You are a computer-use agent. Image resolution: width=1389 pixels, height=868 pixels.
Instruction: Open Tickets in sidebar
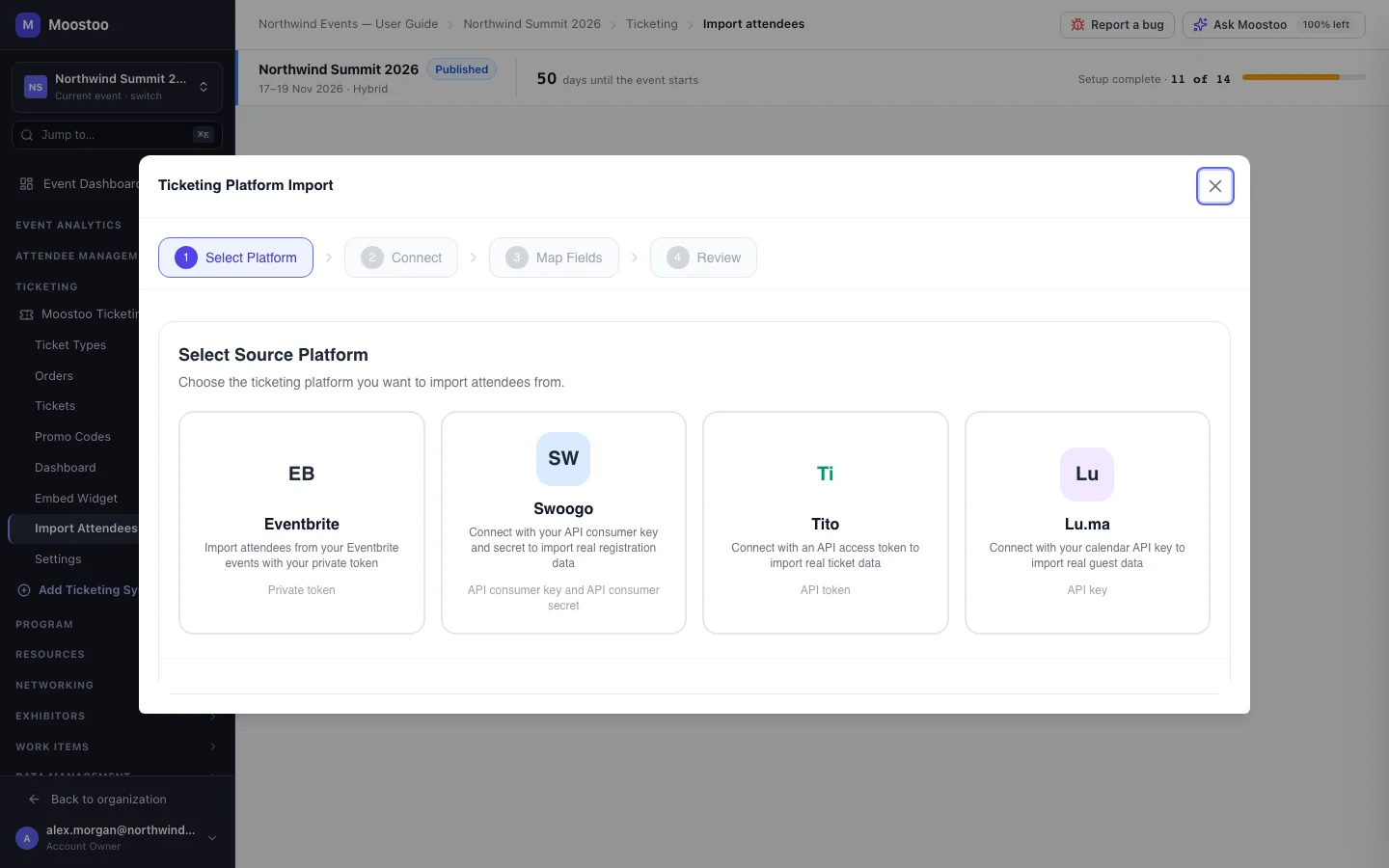55,406
